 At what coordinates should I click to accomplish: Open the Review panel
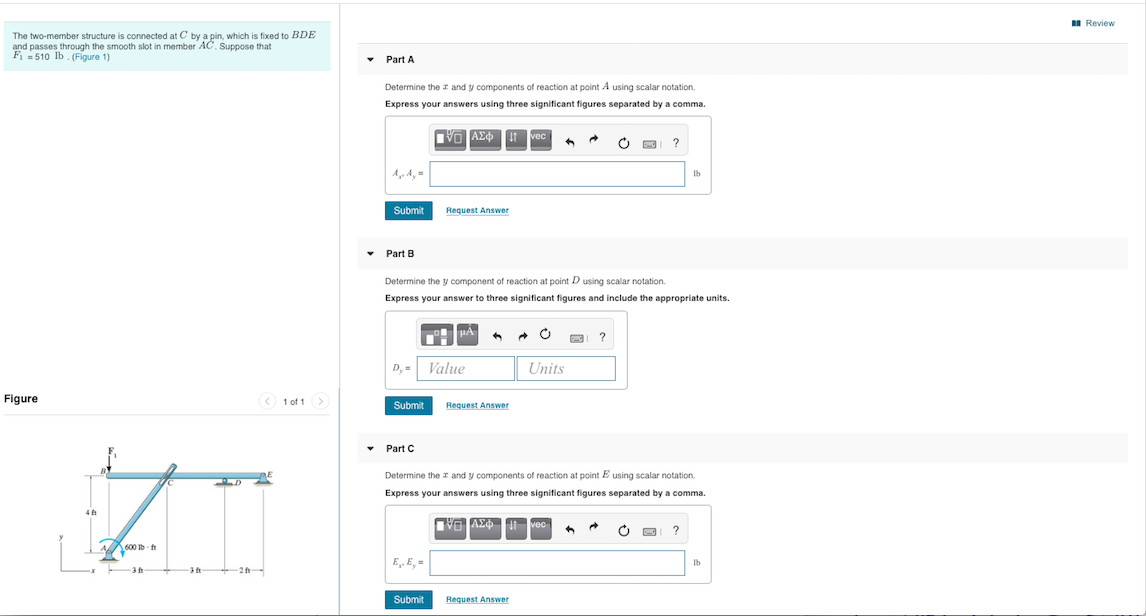pyautogui.click(x=1095, y=22)
